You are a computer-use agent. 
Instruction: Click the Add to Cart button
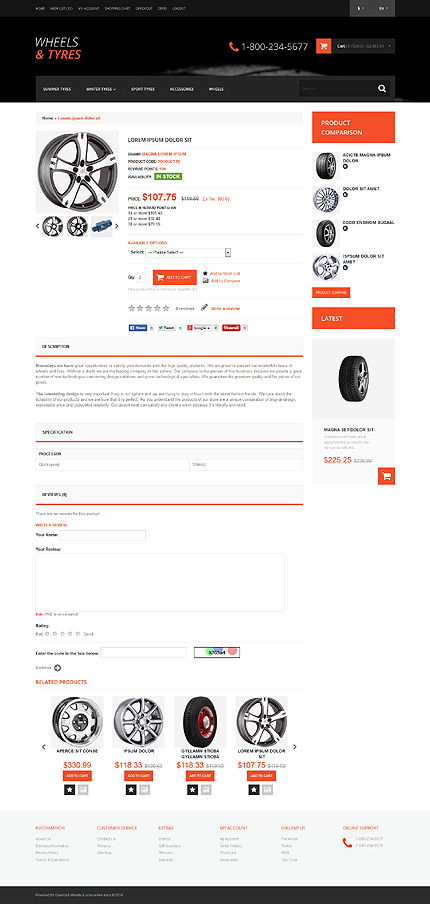click(175, 277)
